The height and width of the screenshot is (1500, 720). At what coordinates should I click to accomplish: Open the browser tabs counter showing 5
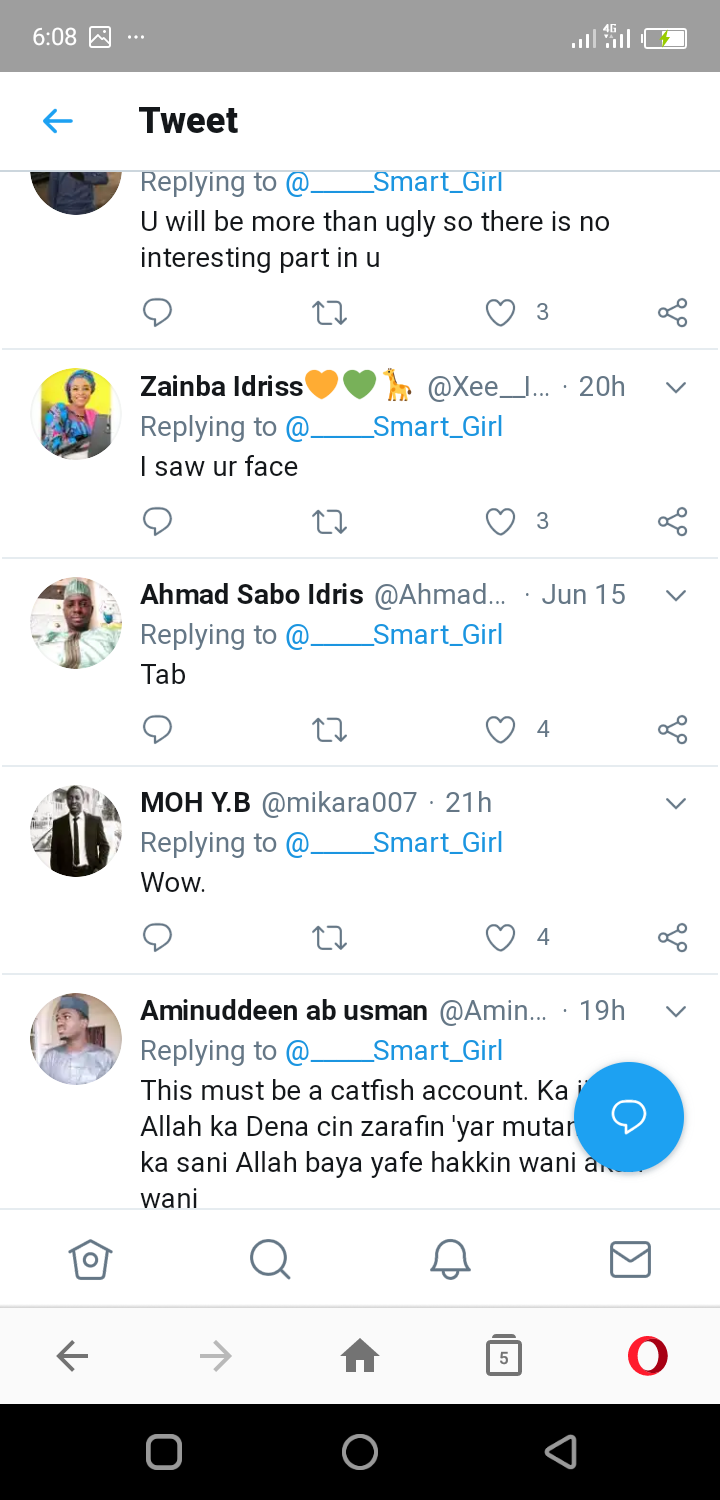point(504,1356)
